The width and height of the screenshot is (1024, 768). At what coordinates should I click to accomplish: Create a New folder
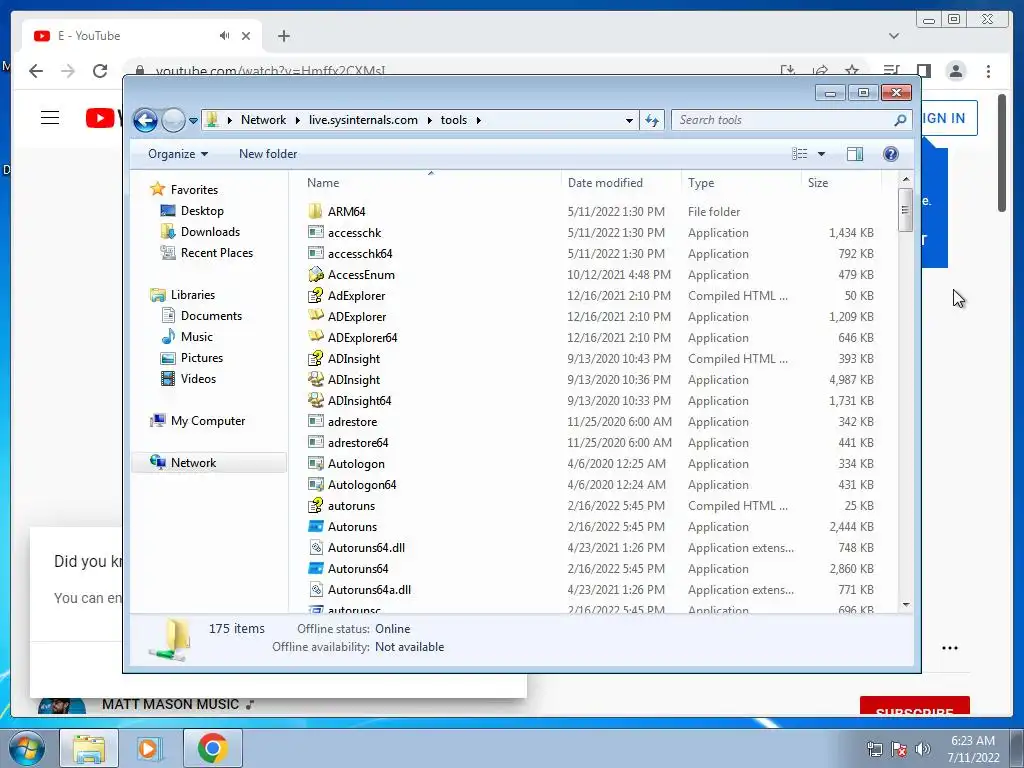268,154
